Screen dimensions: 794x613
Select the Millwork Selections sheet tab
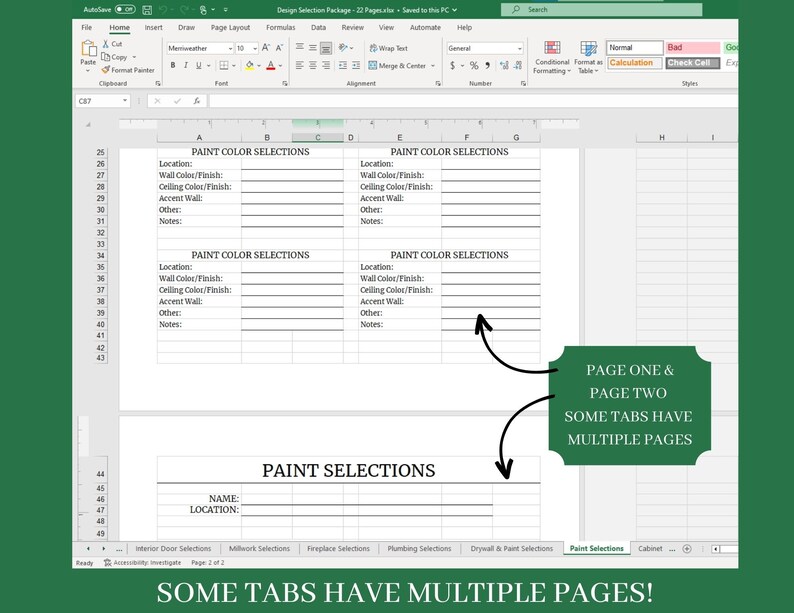point(259,548)
